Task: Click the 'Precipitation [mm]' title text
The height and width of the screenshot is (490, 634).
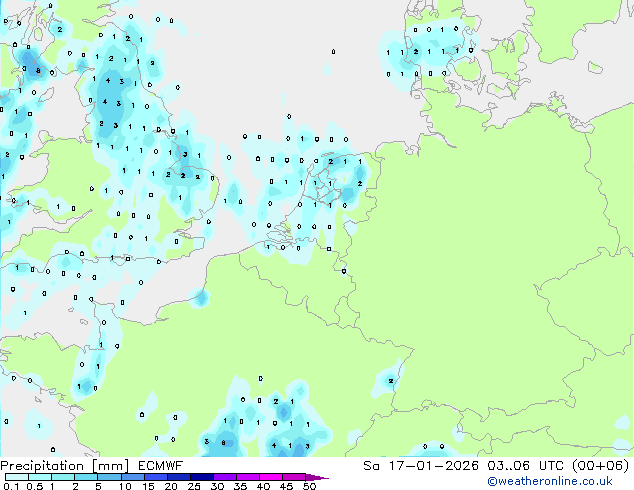Action: pos(64,466)
